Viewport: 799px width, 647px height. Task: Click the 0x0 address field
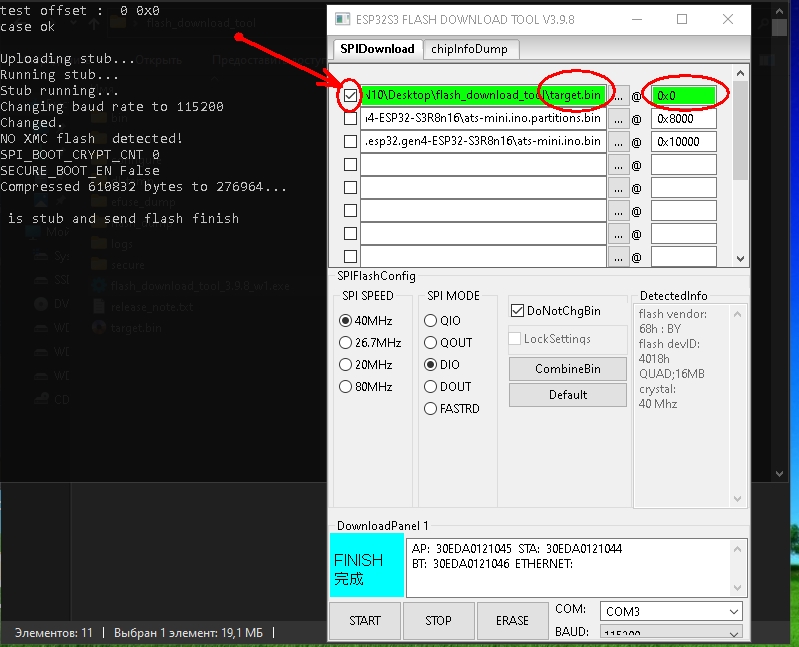click(x=683, y=95)
